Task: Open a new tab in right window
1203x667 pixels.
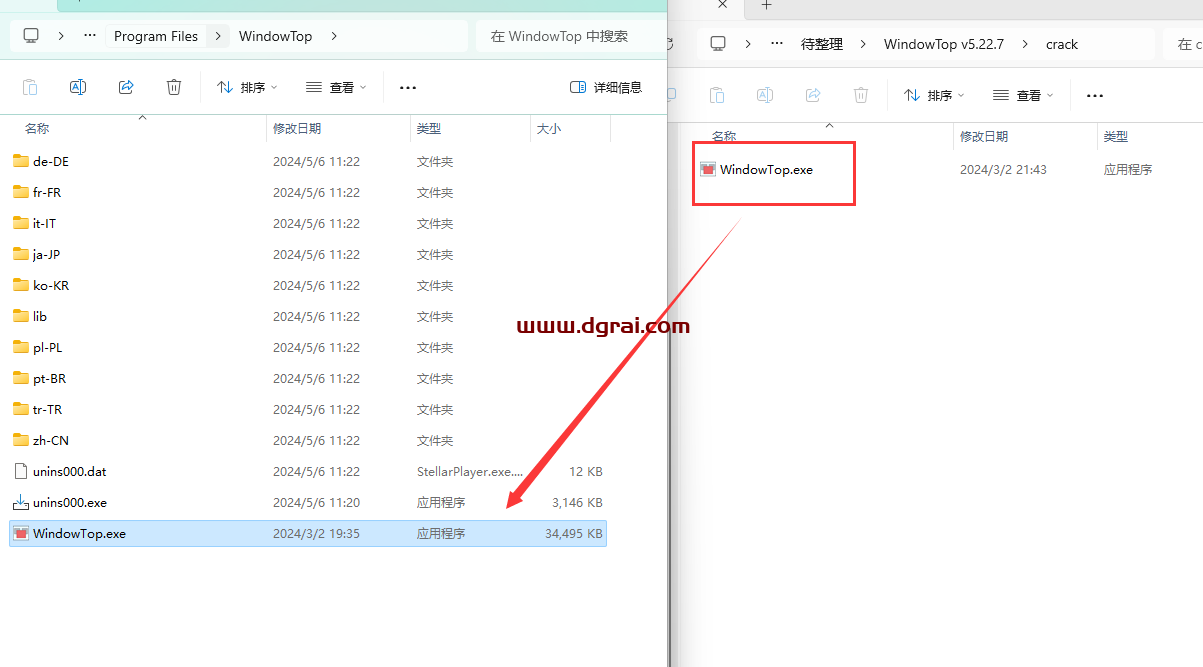Action: click(767, 5)
